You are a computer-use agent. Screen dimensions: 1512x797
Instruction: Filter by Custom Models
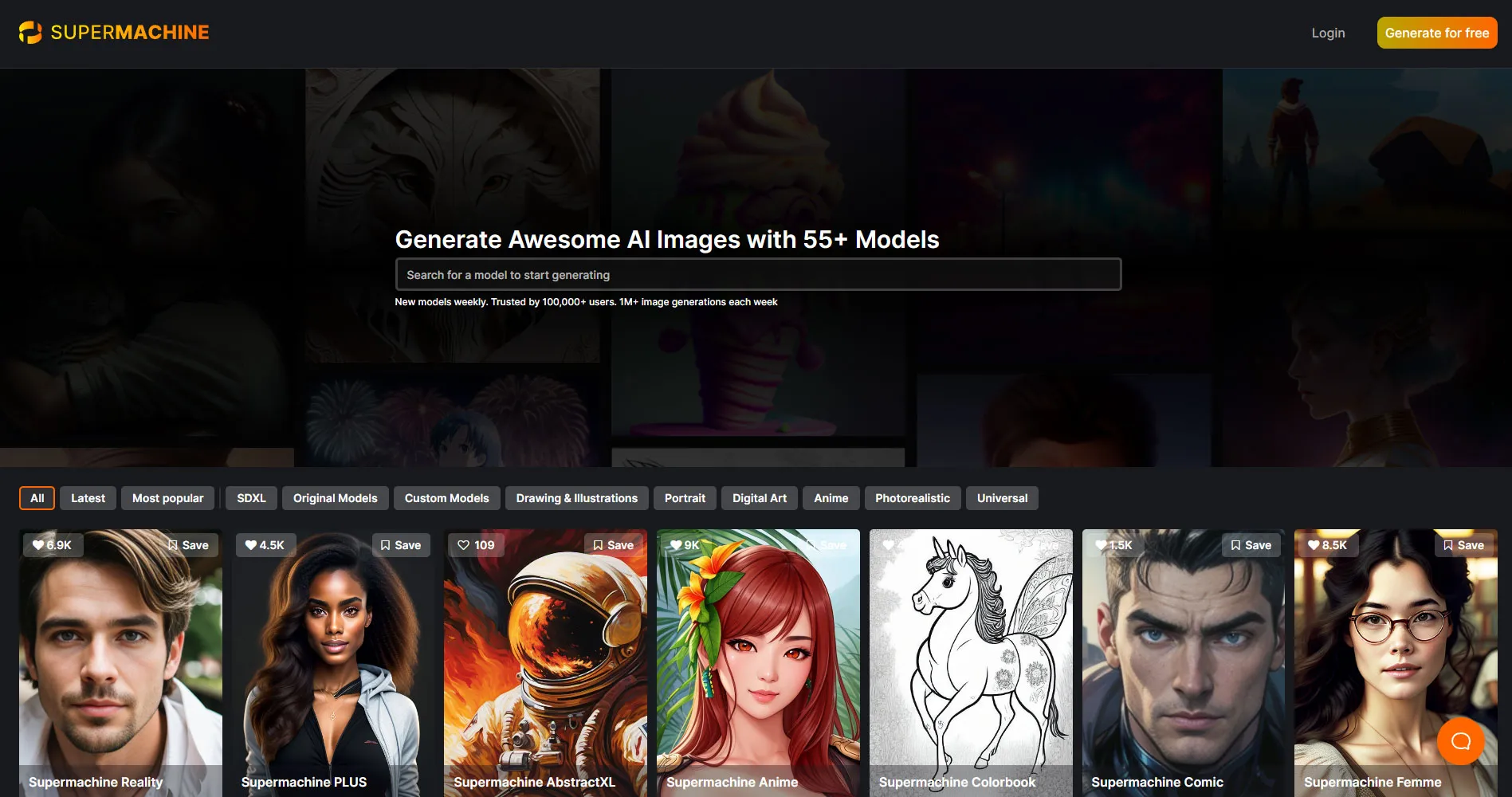[x=446, y=498]
